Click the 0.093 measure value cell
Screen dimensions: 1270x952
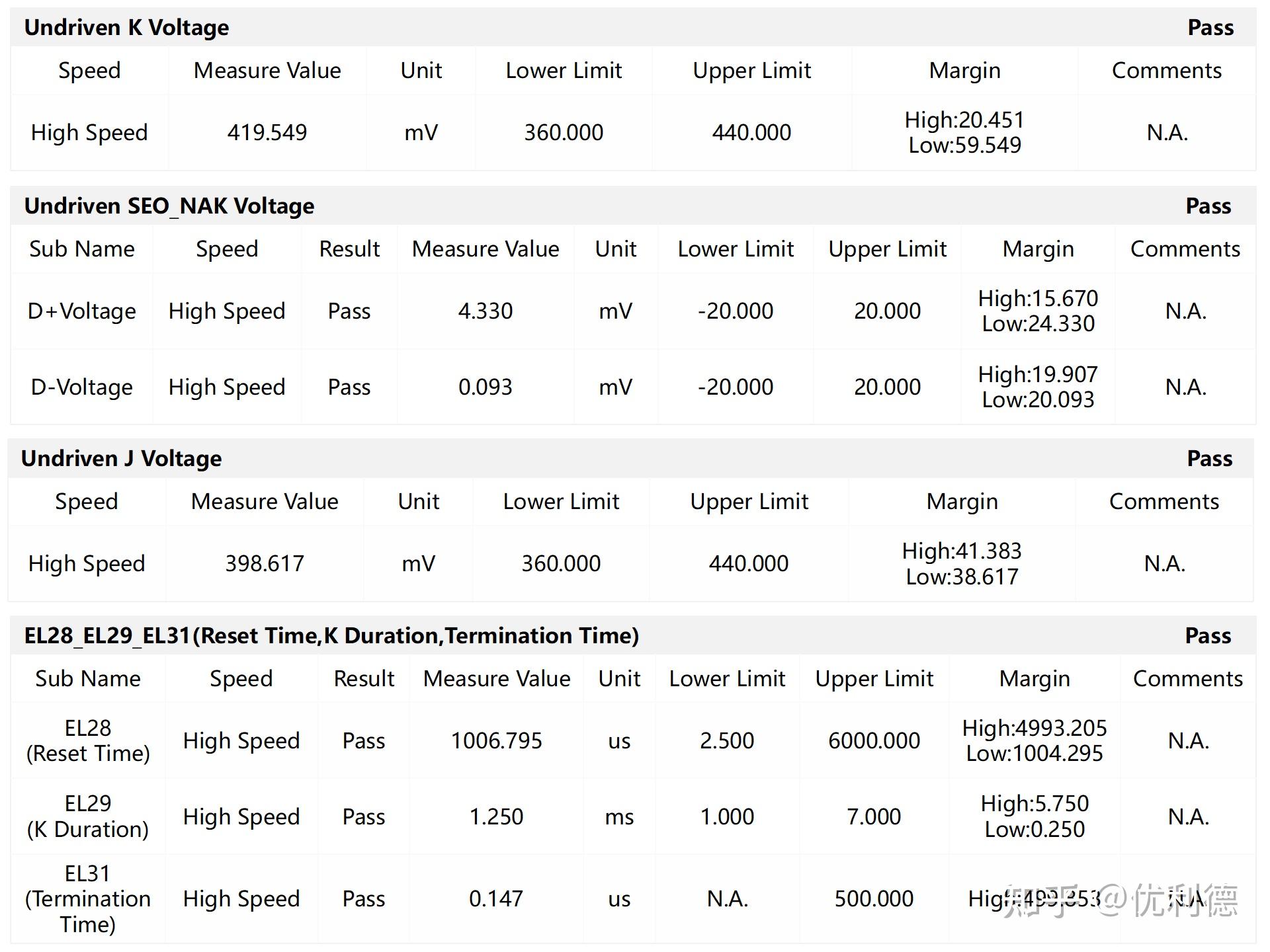(x=486, y=387)
